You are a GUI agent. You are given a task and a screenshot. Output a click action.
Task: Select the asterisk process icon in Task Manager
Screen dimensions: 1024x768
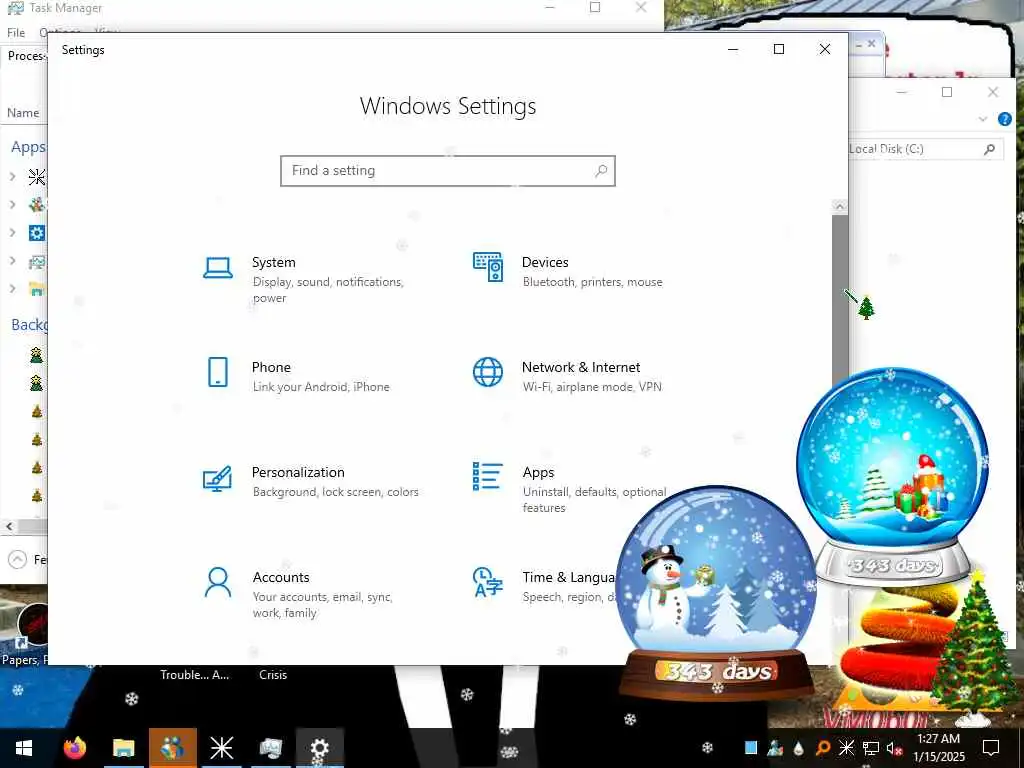(37, 176)
